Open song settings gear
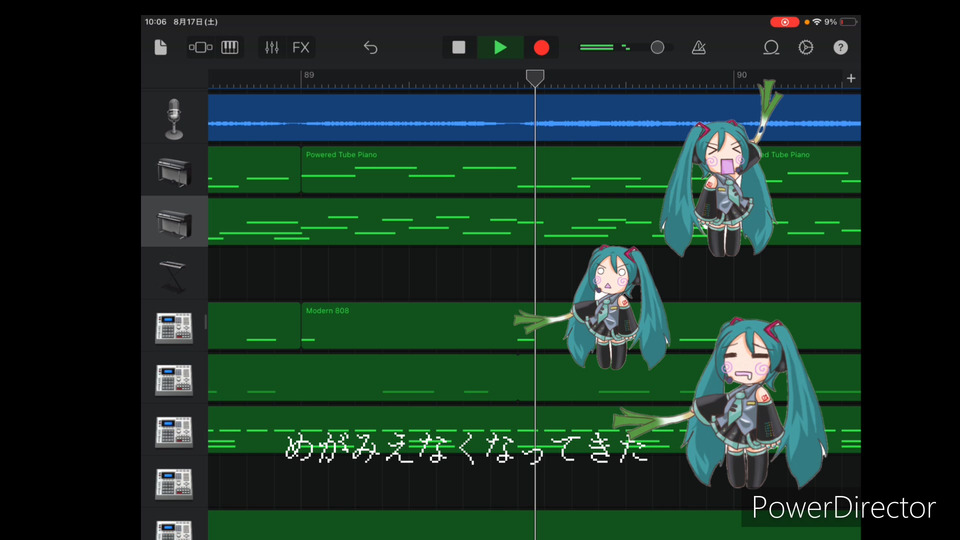Image resolution: width=960 pixels, height=540 pixels. pyautogui.click(x=806, y=47)
